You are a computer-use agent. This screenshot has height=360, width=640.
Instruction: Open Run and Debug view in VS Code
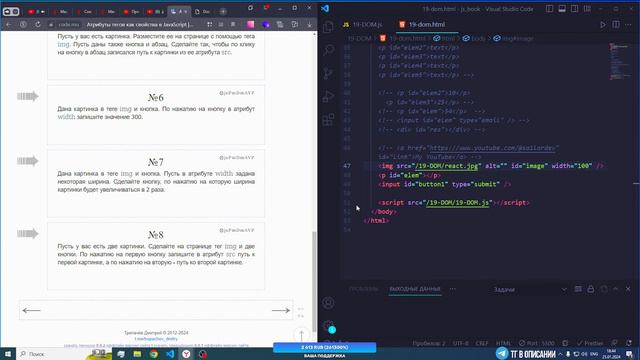point(328,97)
